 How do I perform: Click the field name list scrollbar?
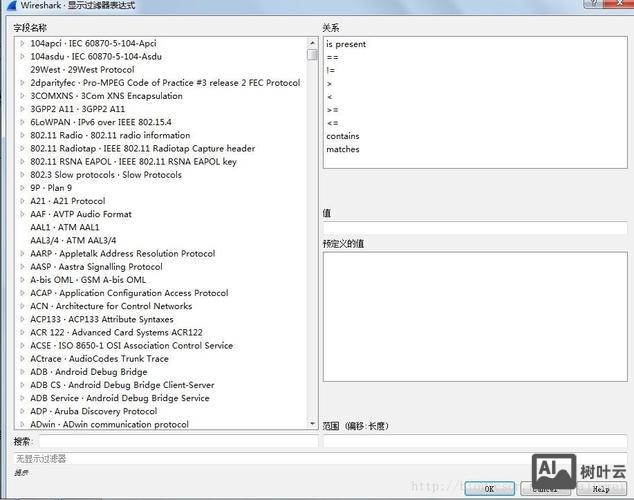point(311,230)
